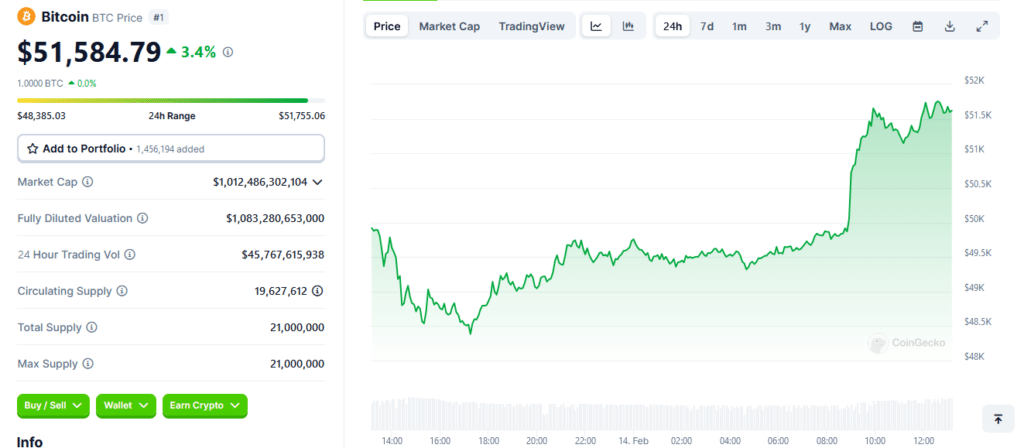Toggle LOG scale on chart
This screenshot has height=448, width=1024.
881,26
